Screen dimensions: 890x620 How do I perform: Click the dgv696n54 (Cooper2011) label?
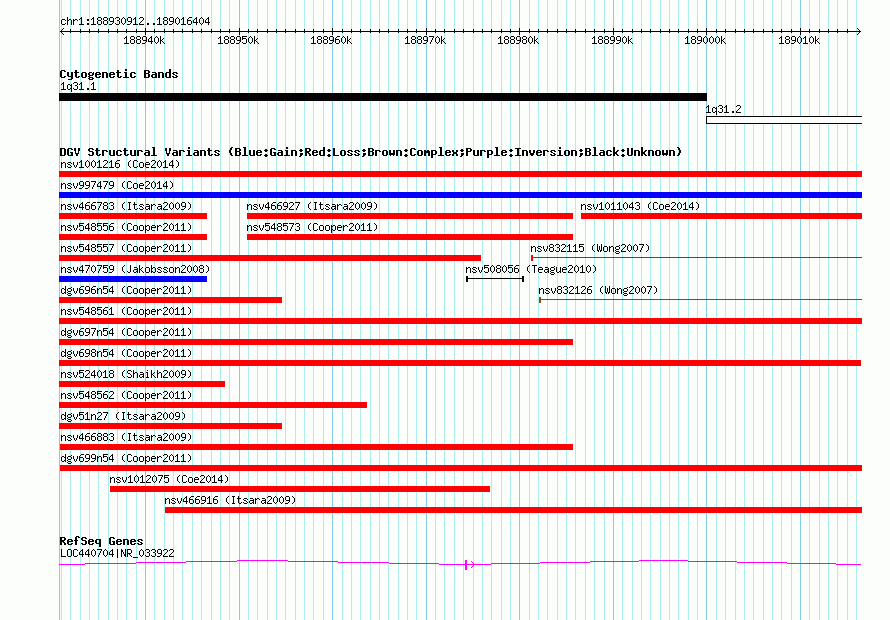click(x=126, y=290)
